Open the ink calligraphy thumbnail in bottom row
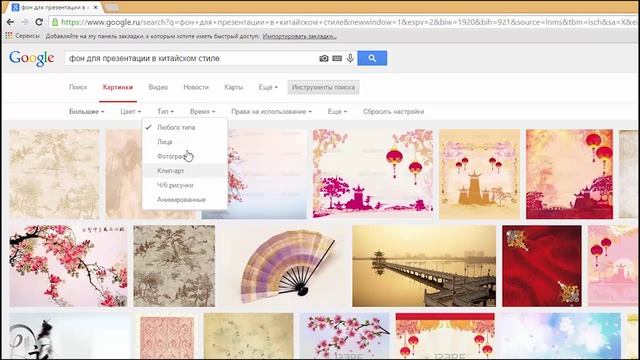Viewport: 640px width, 360px height. pos(70,336)
